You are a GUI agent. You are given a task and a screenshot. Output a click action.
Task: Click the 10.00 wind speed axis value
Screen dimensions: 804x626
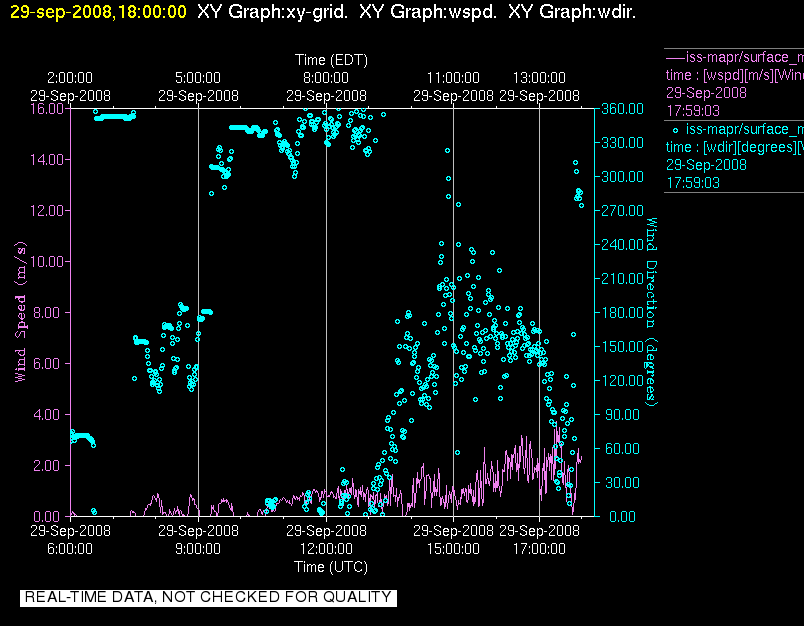[x=47, y=261]
